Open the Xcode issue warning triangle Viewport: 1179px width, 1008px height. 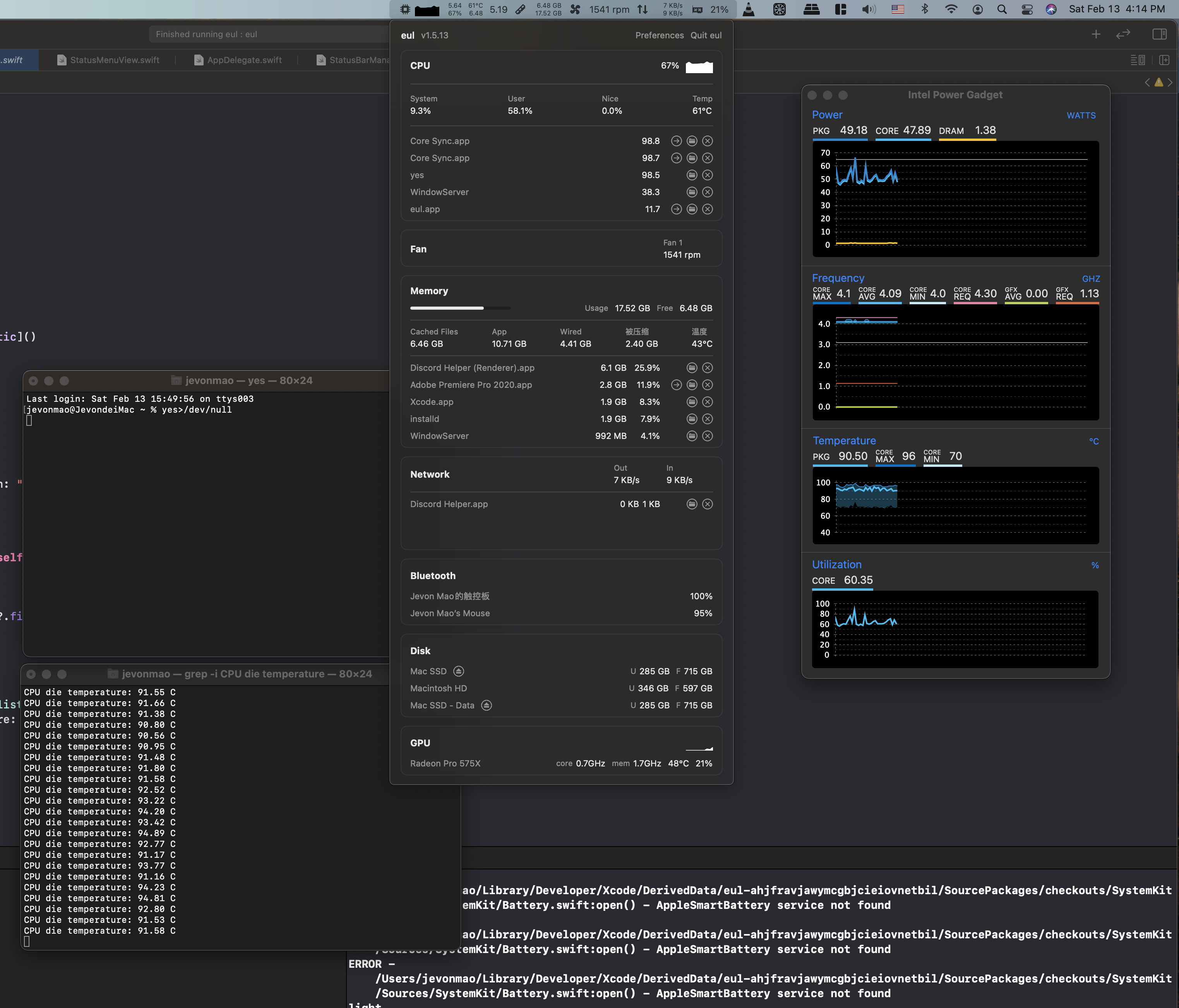point(1158,82)
